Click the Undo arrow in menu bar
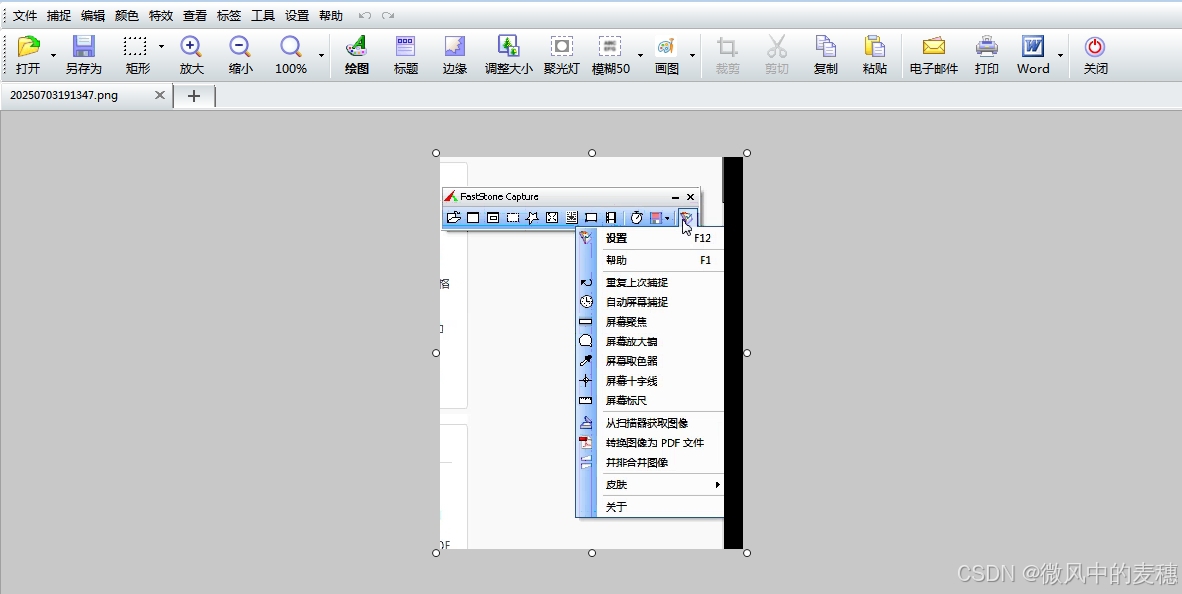The width and height of the screenshot is (1182, 594). tap(365, 15)
